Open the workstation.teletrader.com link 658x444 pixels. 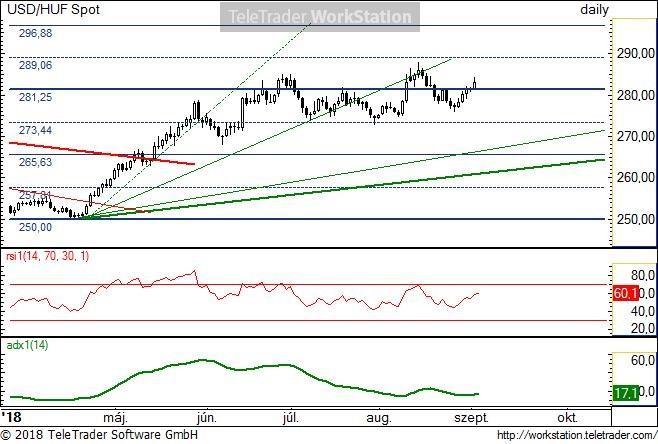pyautogui.click(x=577, y=435)
